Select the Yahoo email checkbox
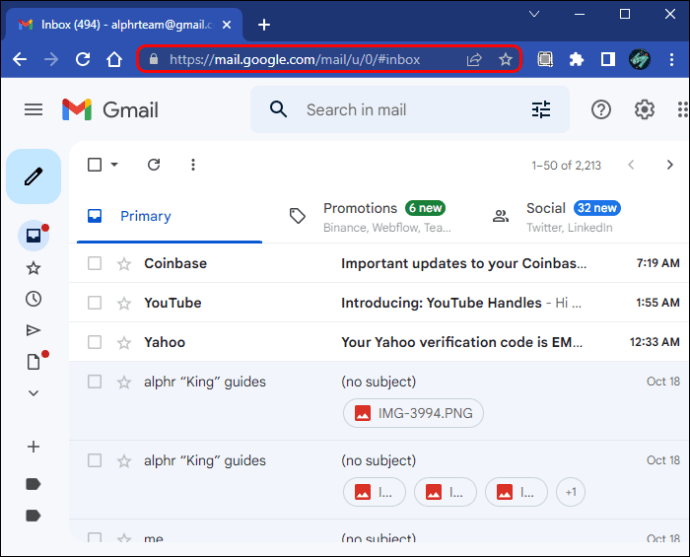This screenshot has width=690, height=557. [95, 342]
